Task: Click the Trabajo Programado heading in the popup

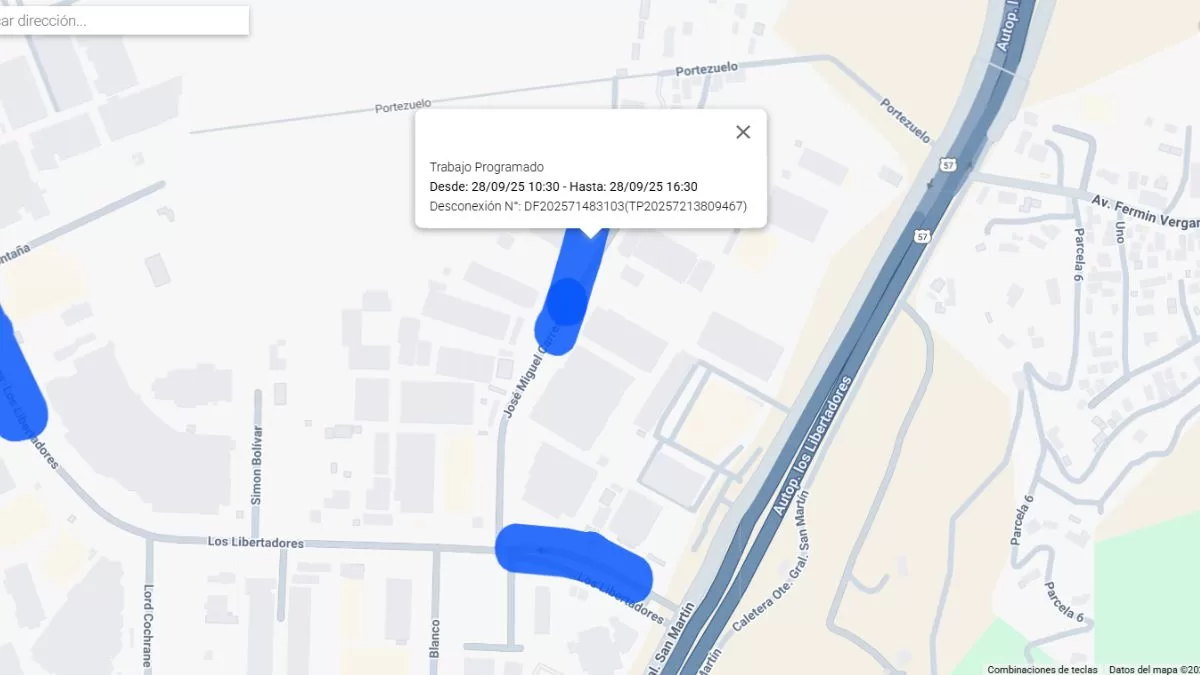Action: [486, 167]
